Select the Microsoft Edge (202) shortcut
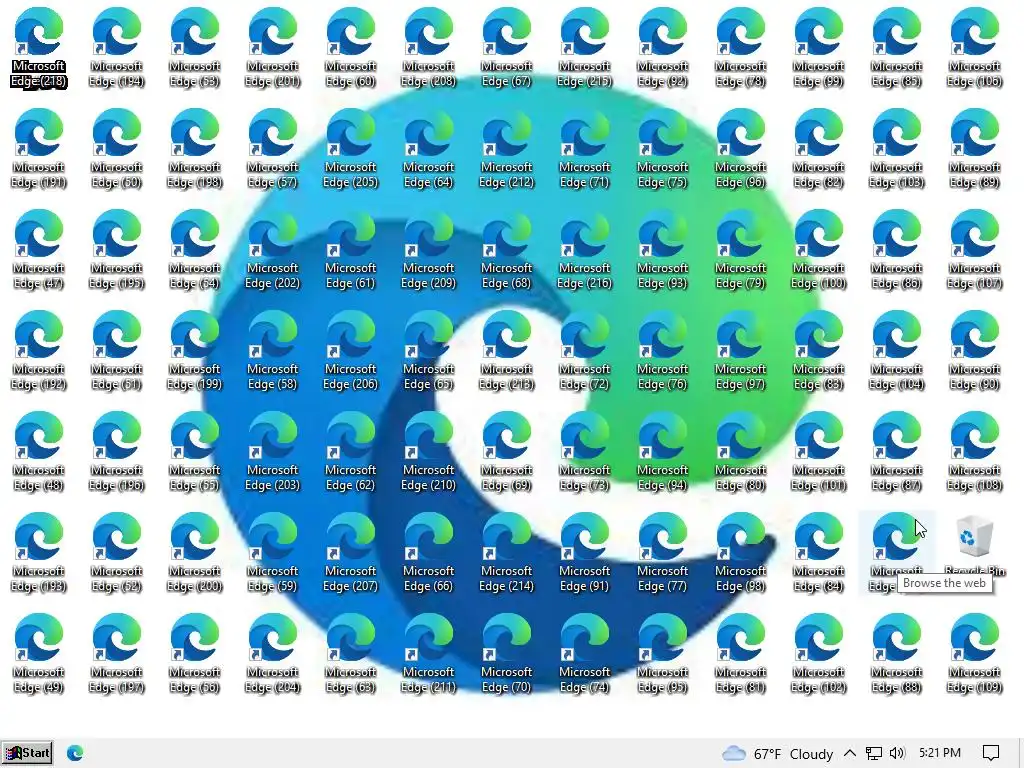The image size is (1024, 768). (272, 249)
